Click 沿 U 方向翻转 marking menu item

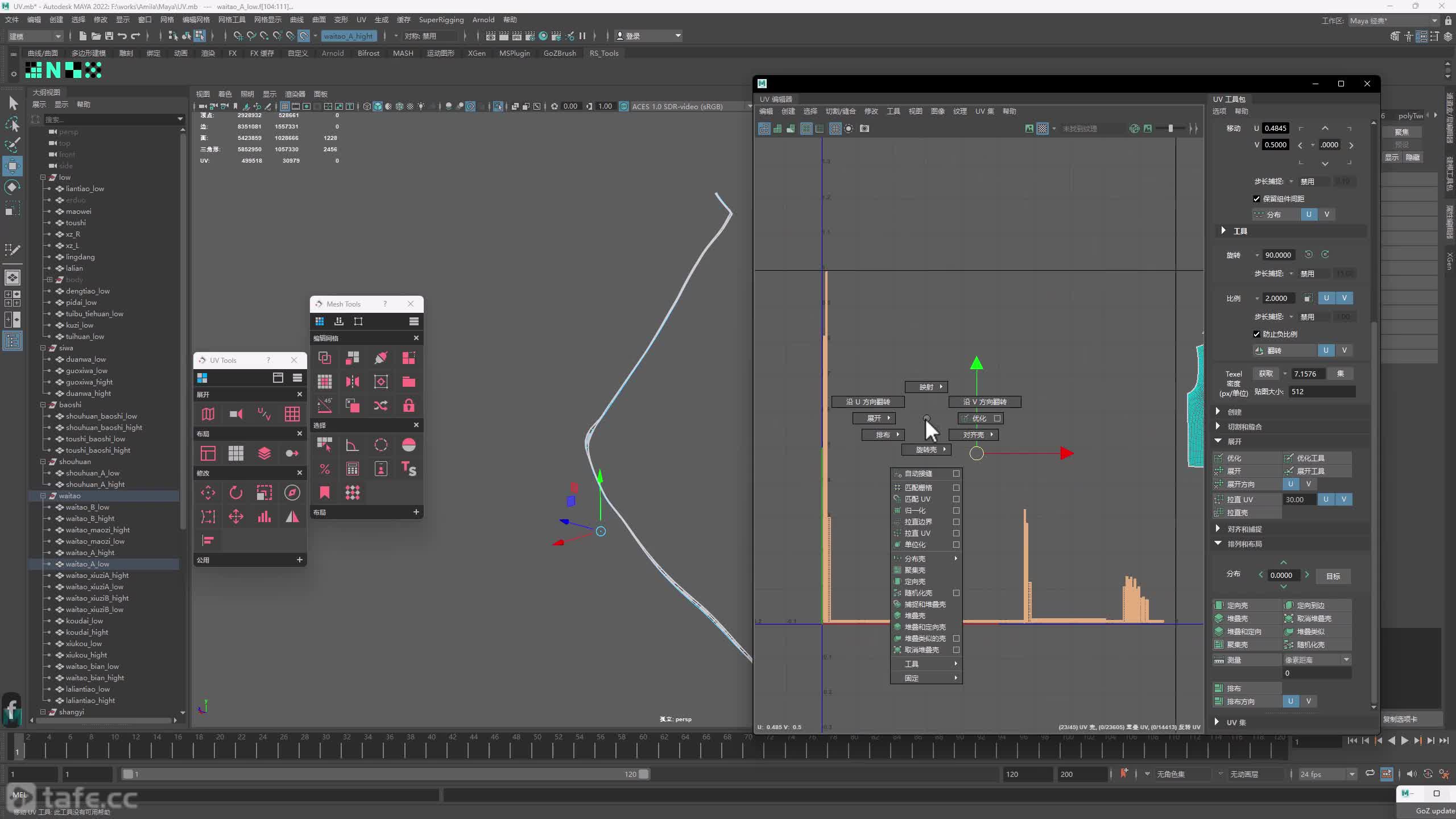click(868, 402)
